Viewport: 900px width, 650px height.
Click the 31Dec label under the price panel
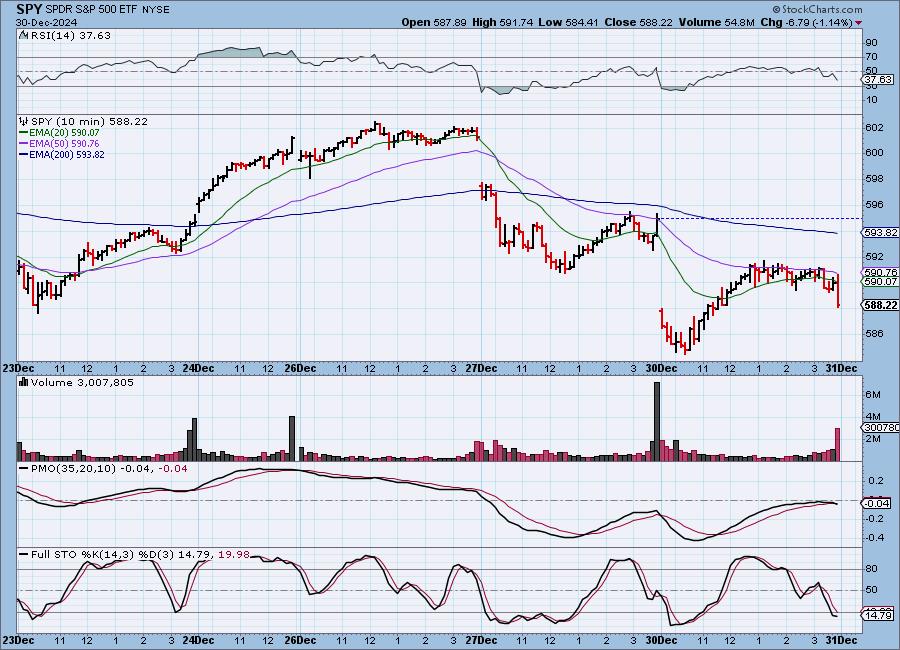pos(841,369)
